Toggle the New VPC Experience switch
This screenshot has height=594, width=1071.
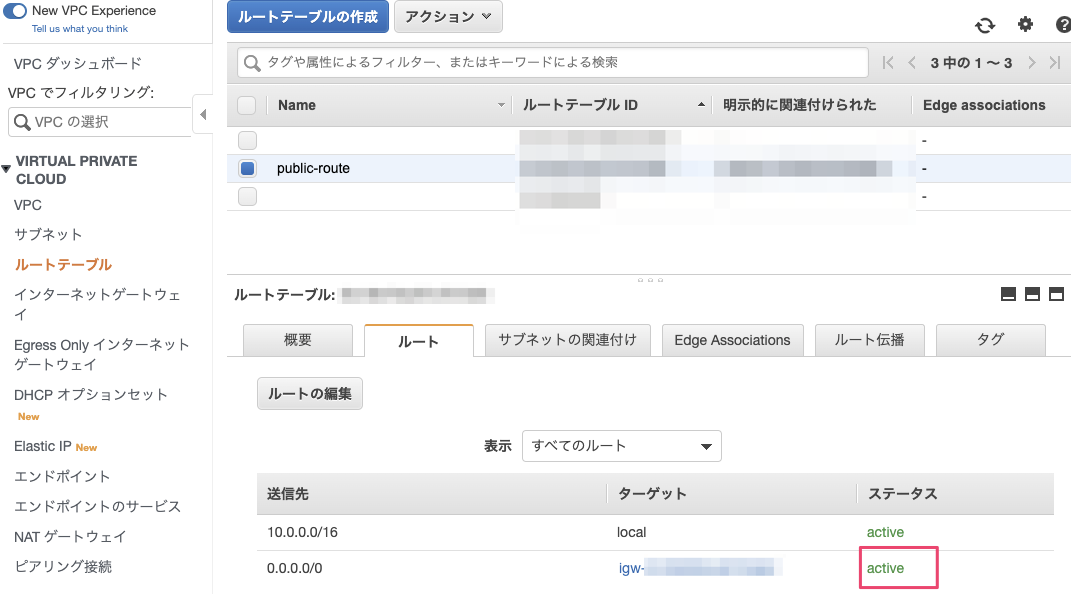[15, 11]
